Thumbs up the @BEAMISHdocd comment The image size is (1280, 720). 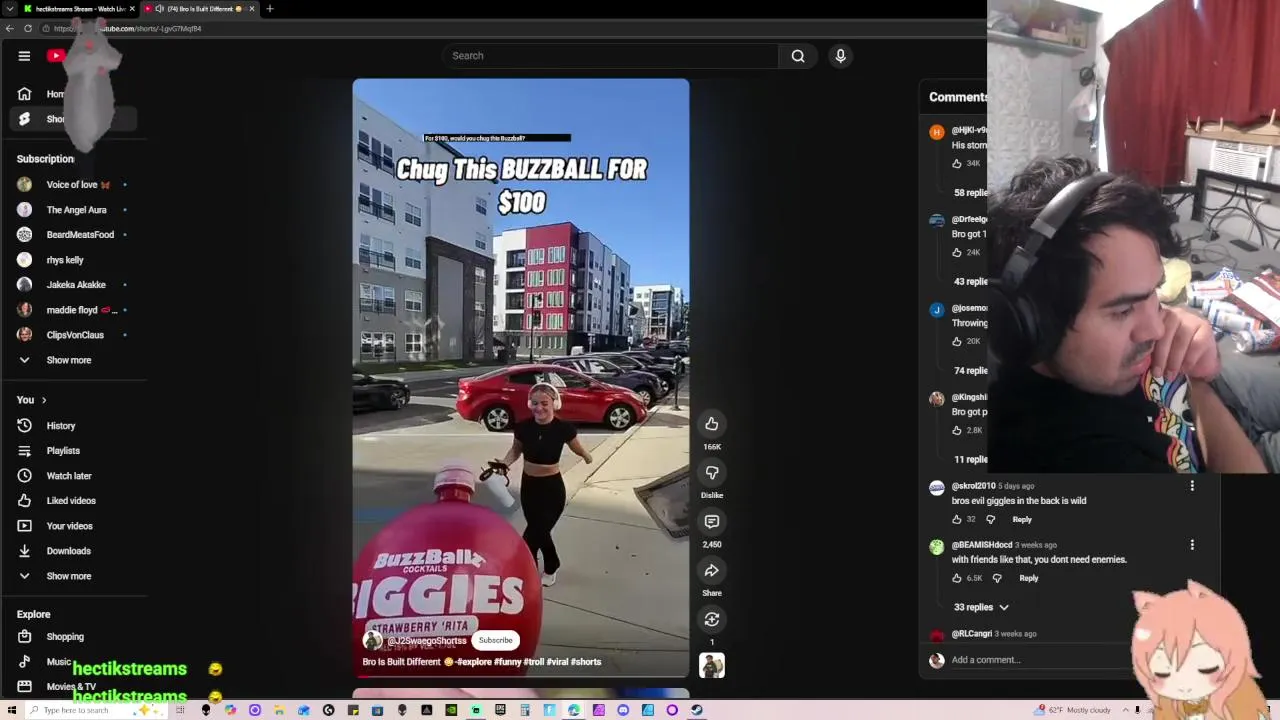point(957,578)
